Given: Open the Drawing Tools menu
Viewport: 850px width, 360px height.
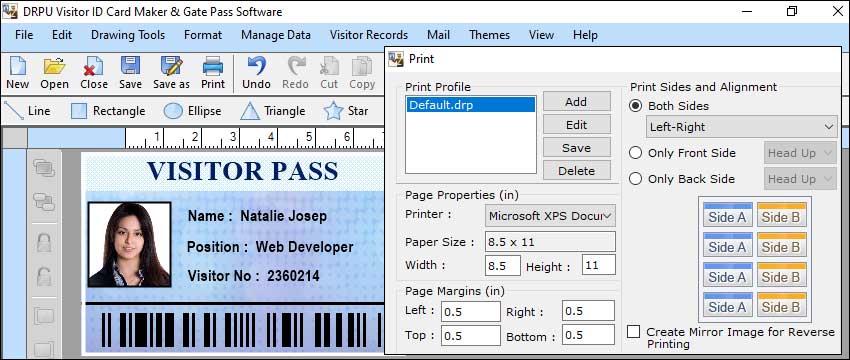Looking at the screenshot, I should (128, 35).
